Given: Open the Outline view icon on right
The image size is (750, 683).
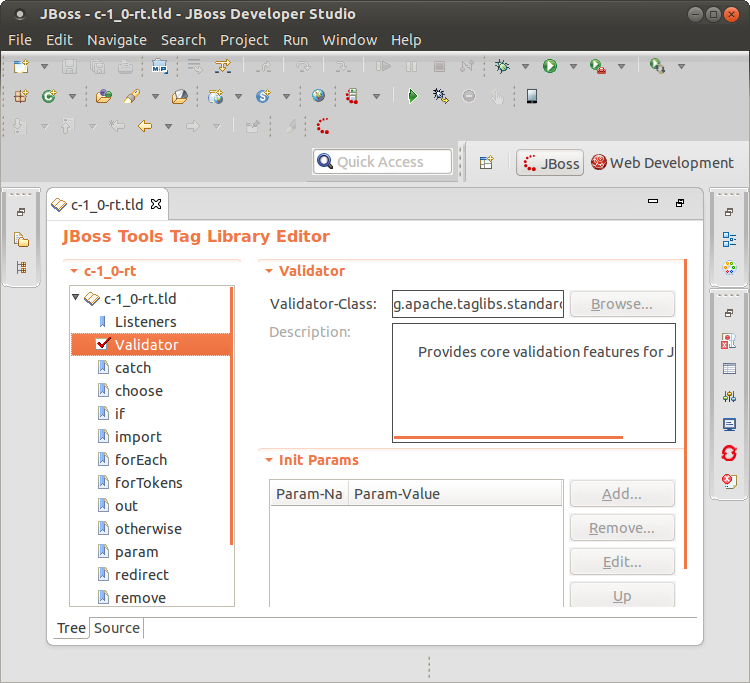Looking at the screenshot, I should pos(729,240).
